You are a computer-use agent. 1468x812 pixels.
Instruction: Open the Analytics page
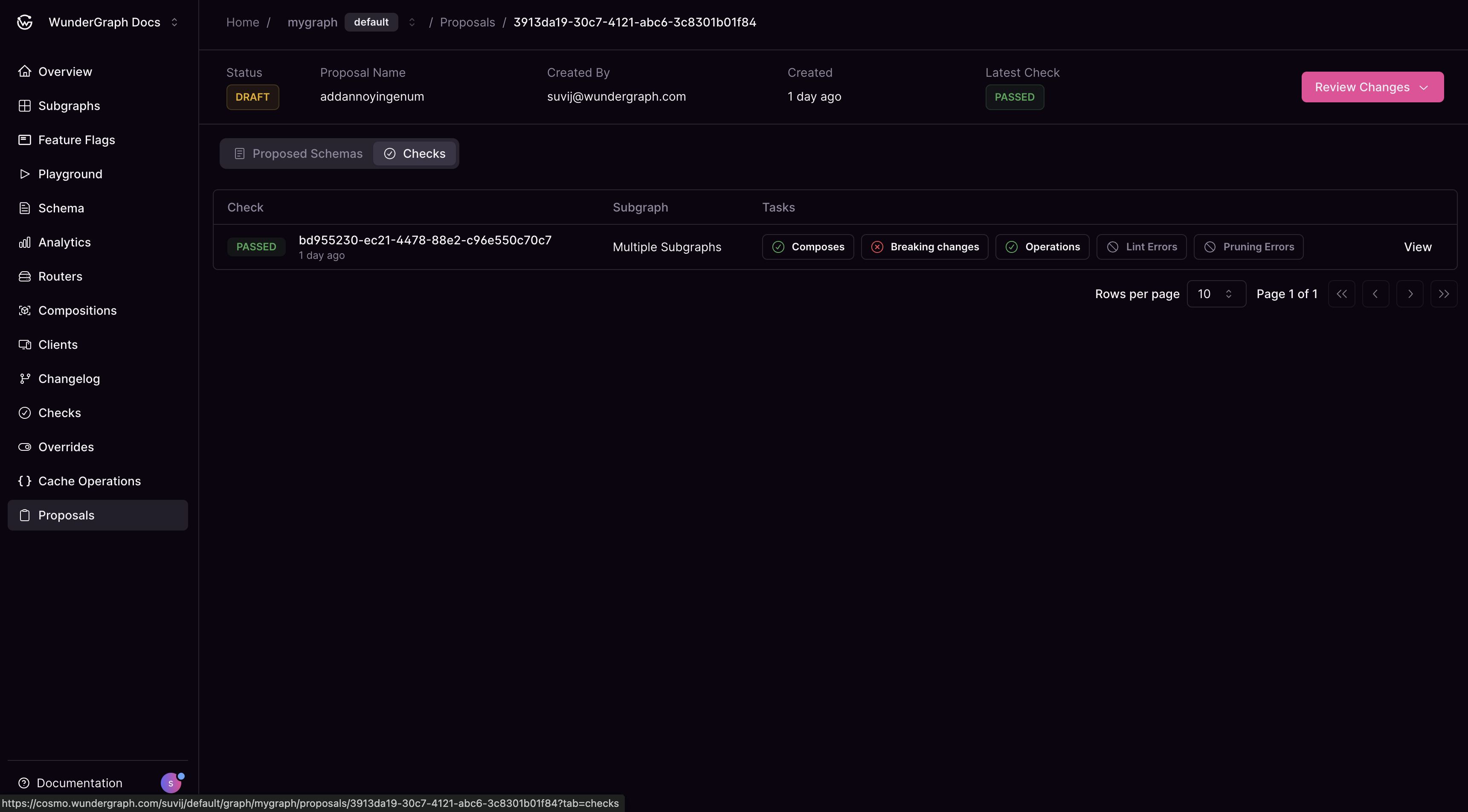64,242
